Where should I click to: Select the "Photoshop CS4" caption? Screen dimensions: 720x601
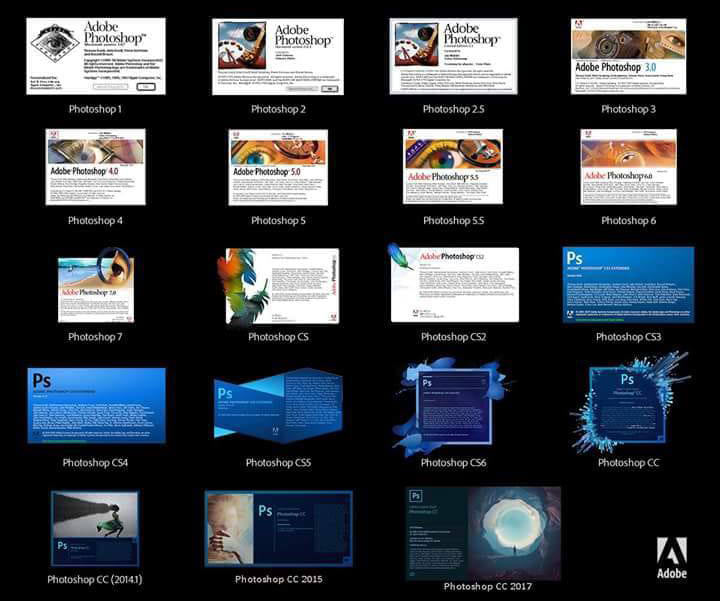[x=96, y=463]
